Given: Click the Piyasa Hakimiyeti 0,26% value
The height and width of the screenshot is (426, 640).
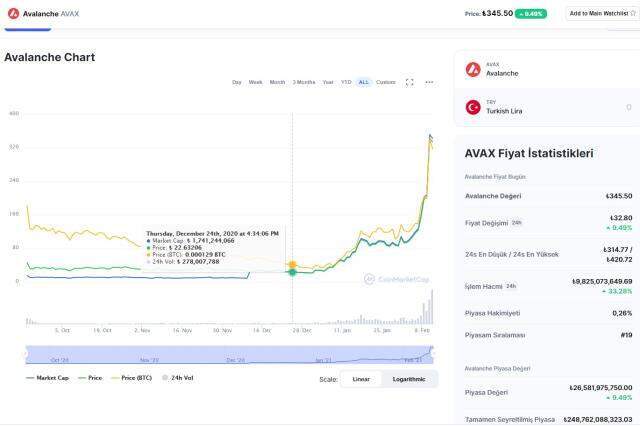Looking at the screenshot, I should tap(622, 313).
